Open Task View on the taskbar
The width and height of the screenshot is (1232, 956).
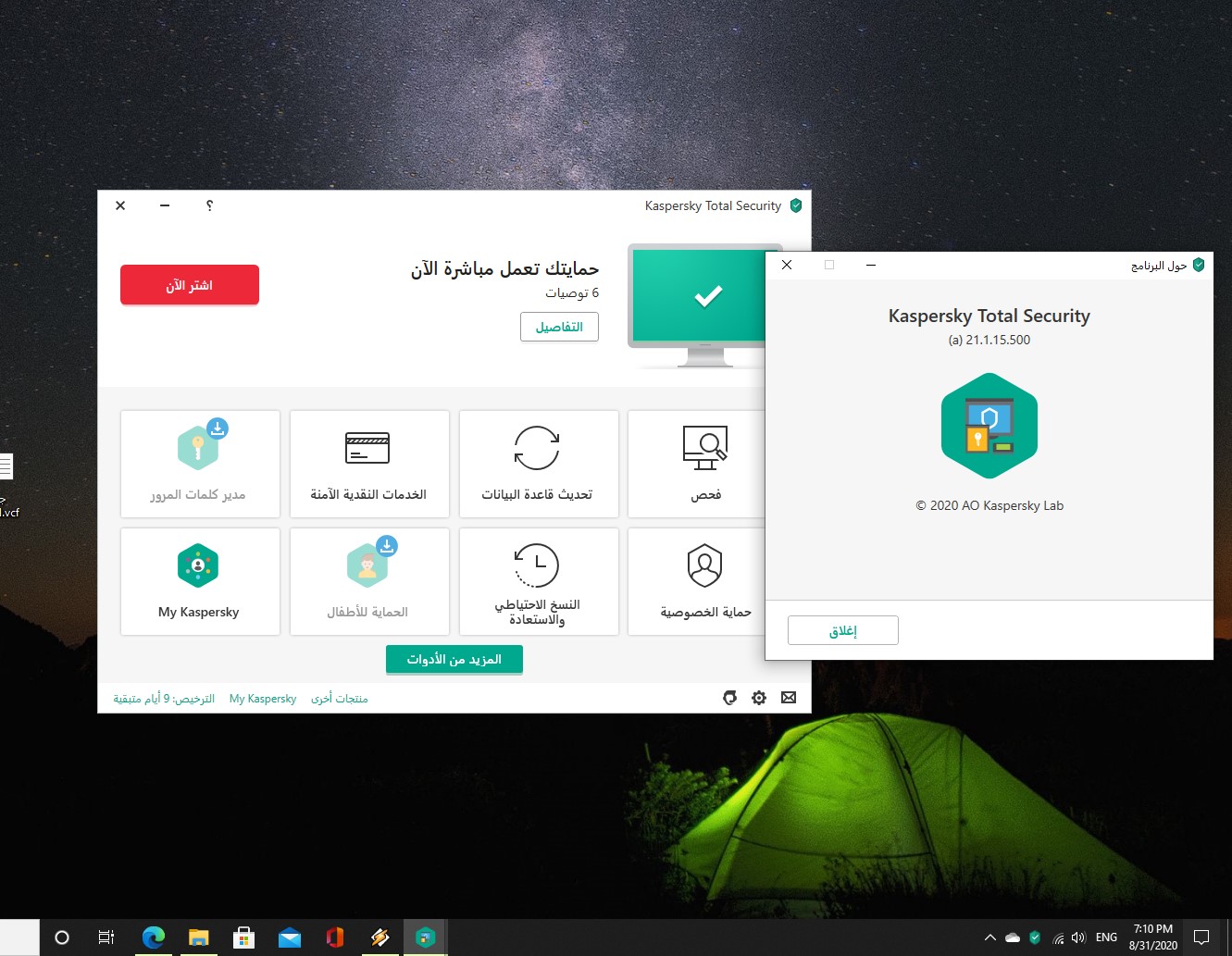coord(106,937)
